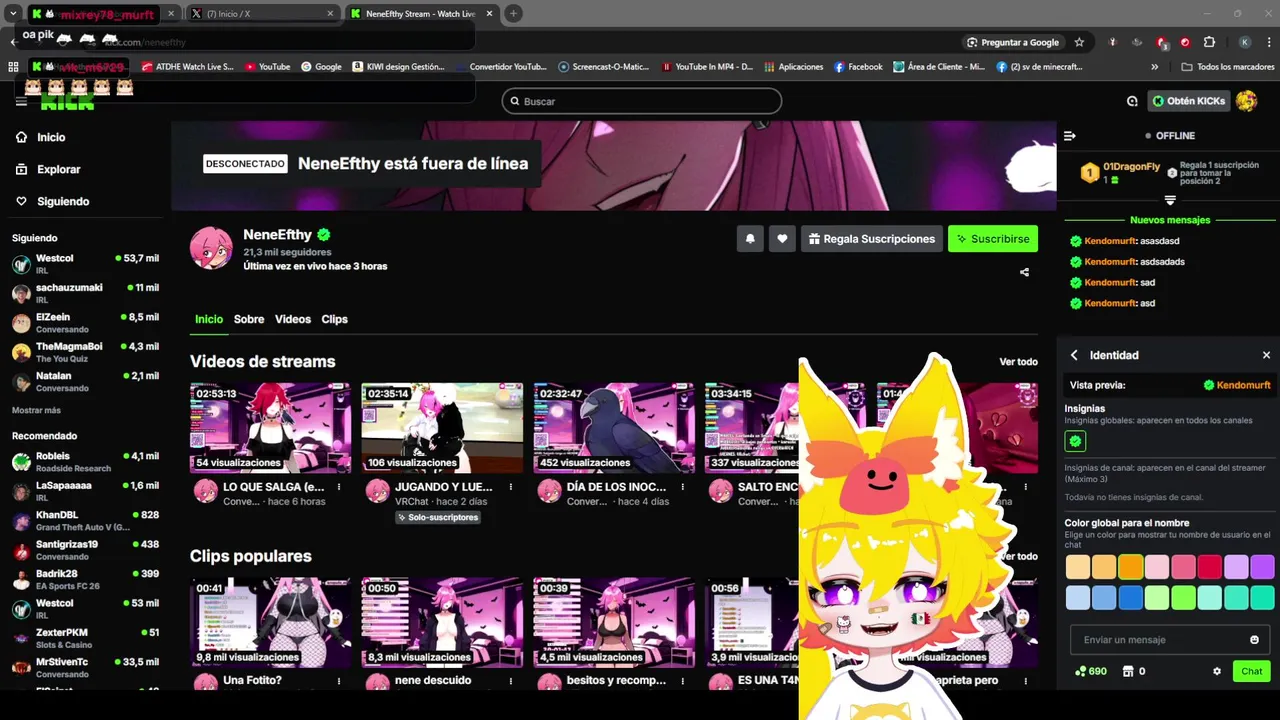Open YouTube bookmark
1280x720 pixels.
(267, 67)
